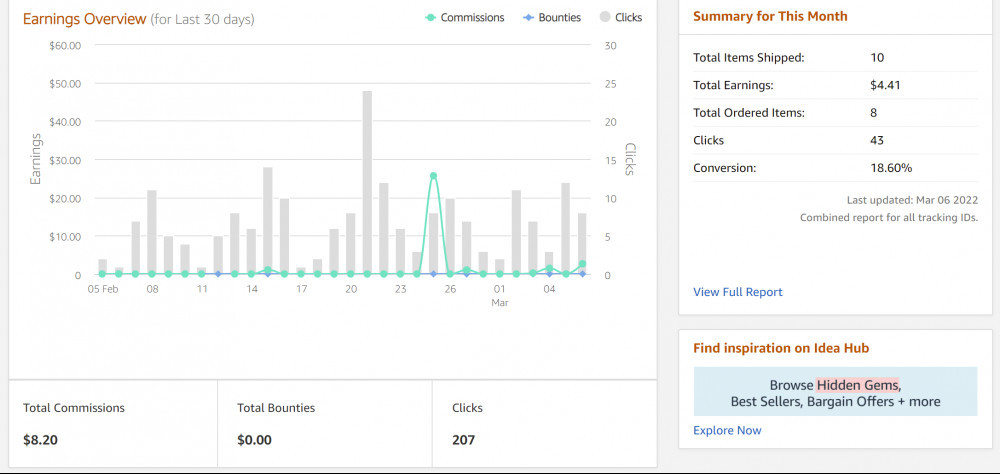Viewport: 1000px width, 474px height.
Task: Click the last commissions data point on the right
Action: tap(582, 264)
